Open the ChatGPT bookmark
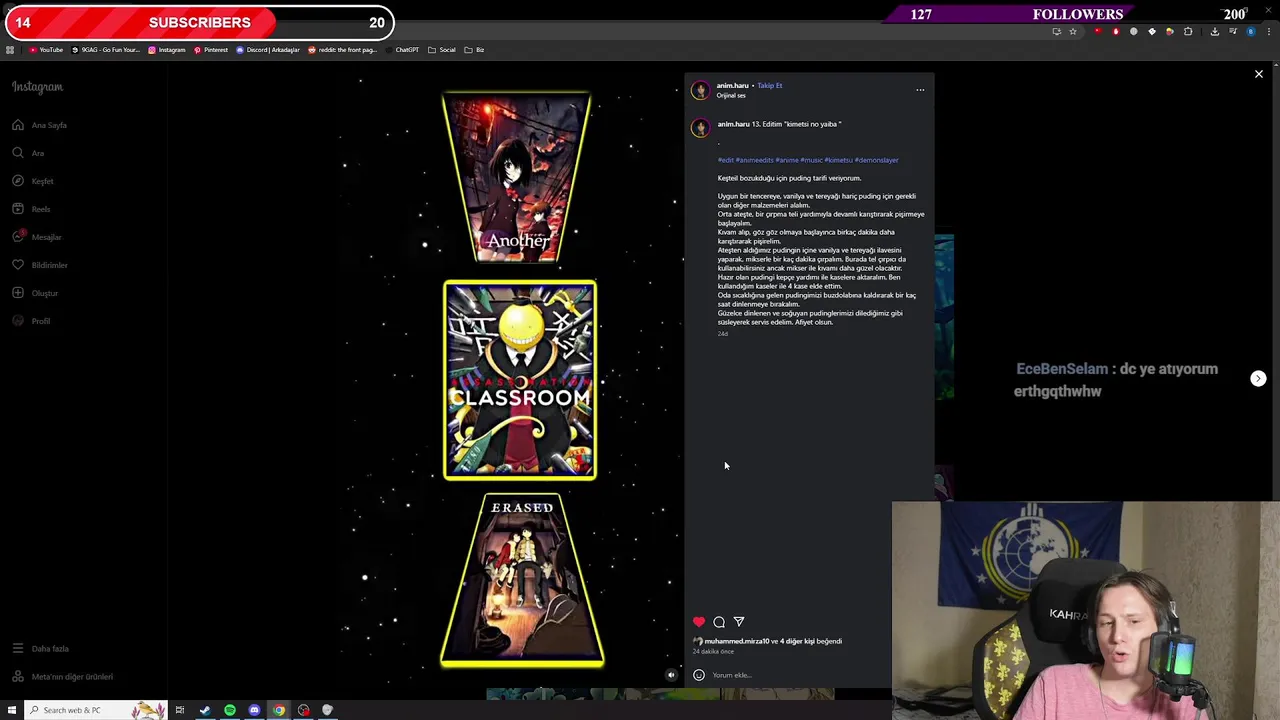This screenshot has width=1280, height=720. pos(402,50)
